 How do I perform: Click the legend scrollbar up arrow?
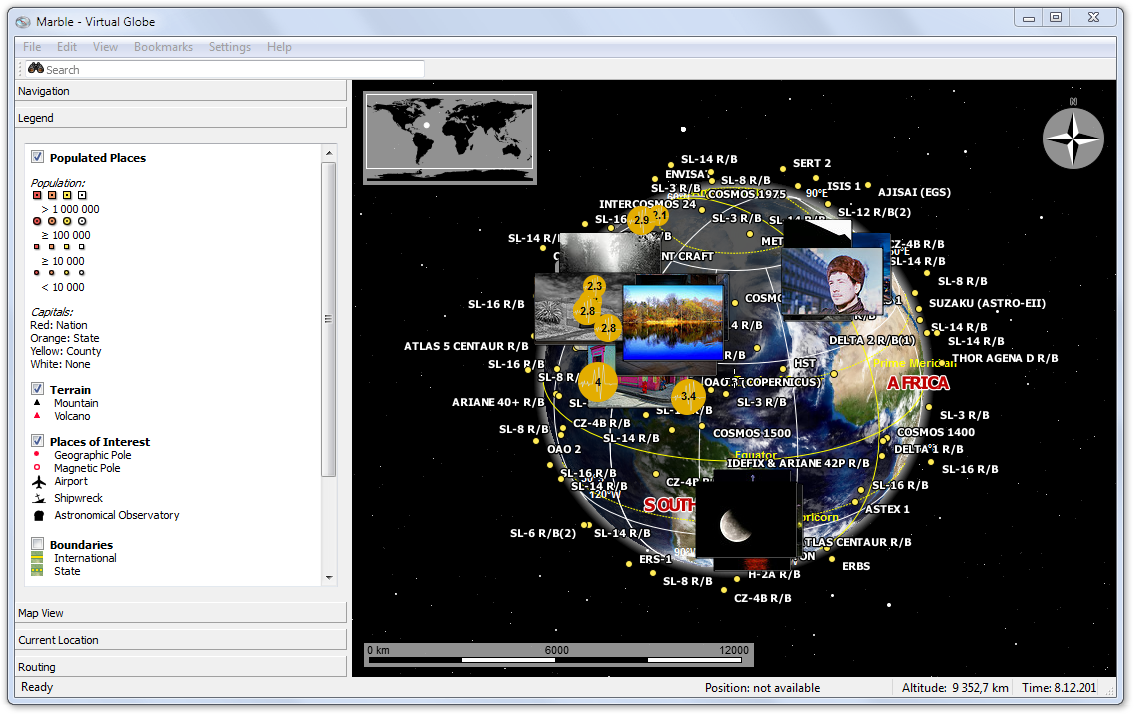(329, 153)
